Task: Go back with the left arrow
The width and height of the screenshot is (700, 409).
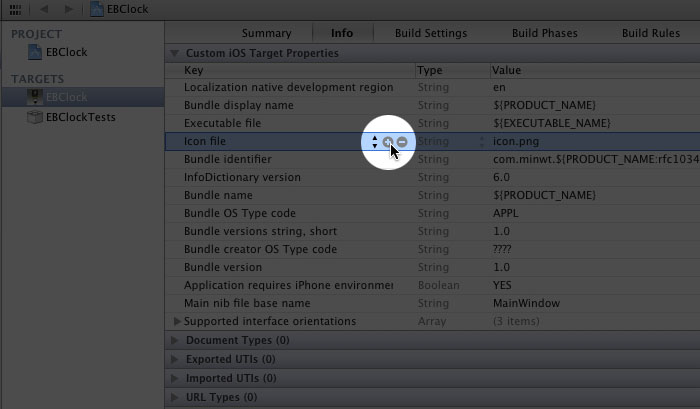Action: [44, 9]
